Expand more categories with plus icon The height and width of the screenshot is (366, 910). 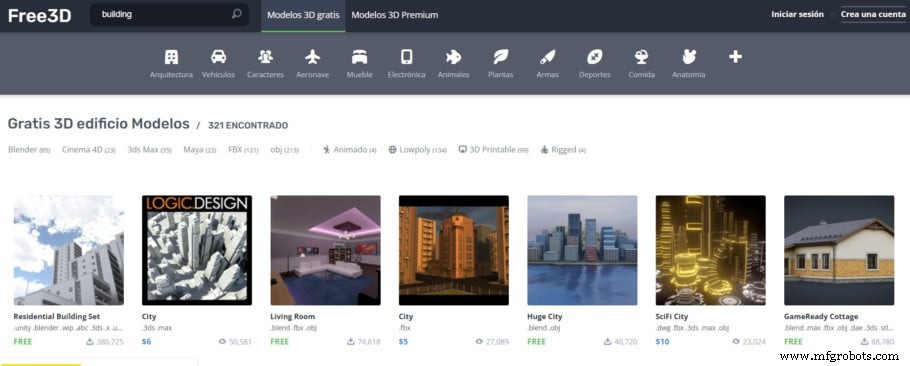pyautogui.click(x=735, y=57)
